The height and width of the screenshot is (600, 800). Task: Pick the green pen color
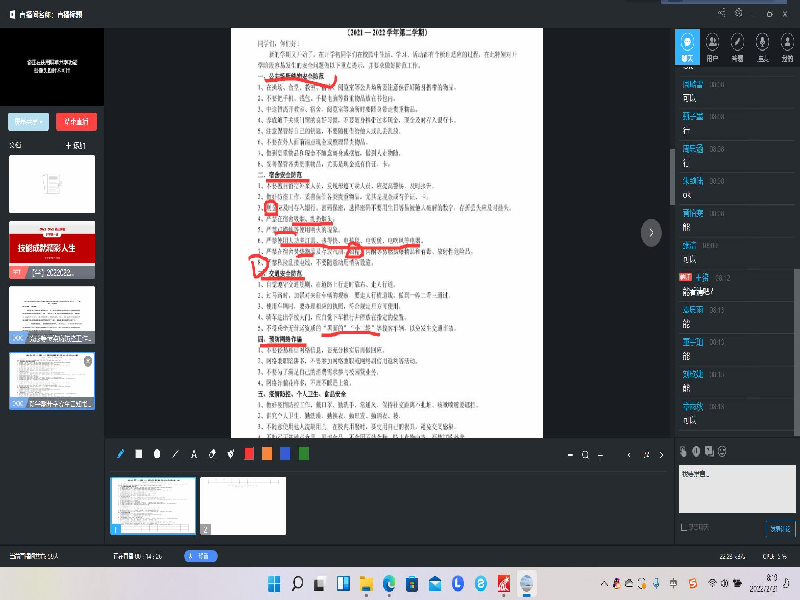303,454
